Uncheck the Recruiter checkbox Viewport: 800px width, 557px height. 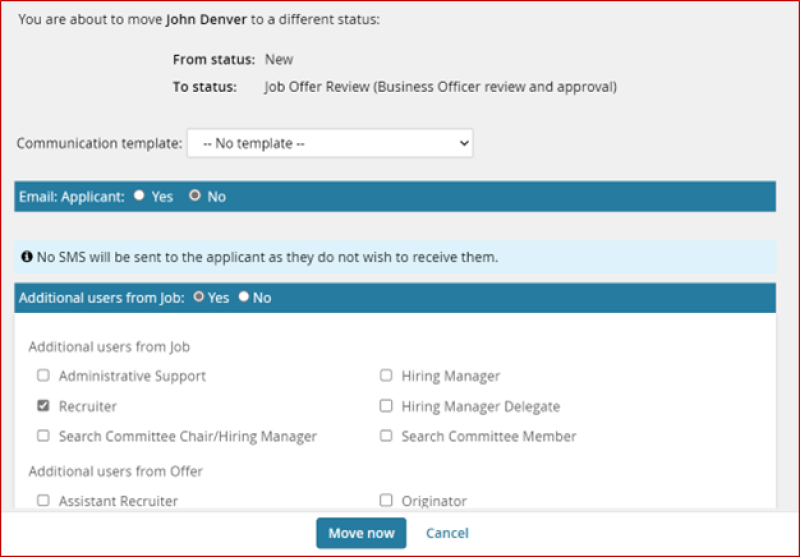43,406
